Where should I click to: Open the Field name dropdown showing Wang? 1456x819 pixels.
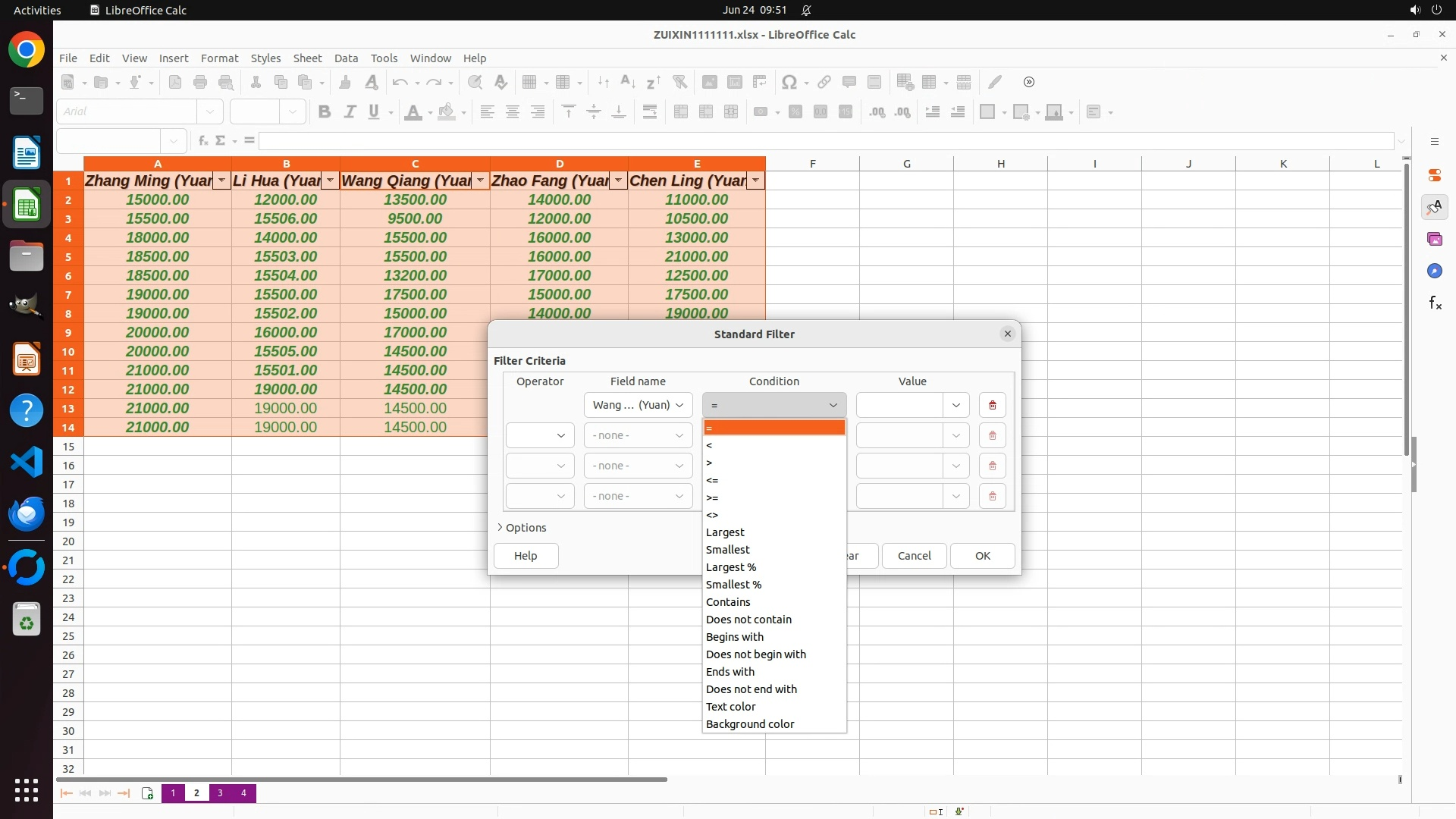tap(638, 405)
